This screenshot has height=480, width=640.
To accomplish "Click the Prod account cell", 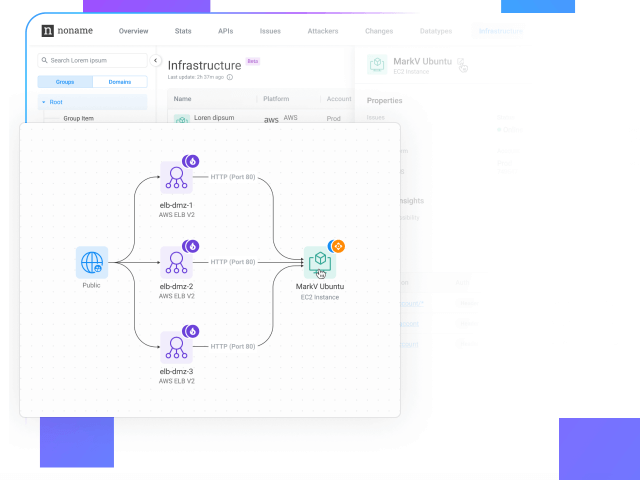I will (x=333, y=118).
